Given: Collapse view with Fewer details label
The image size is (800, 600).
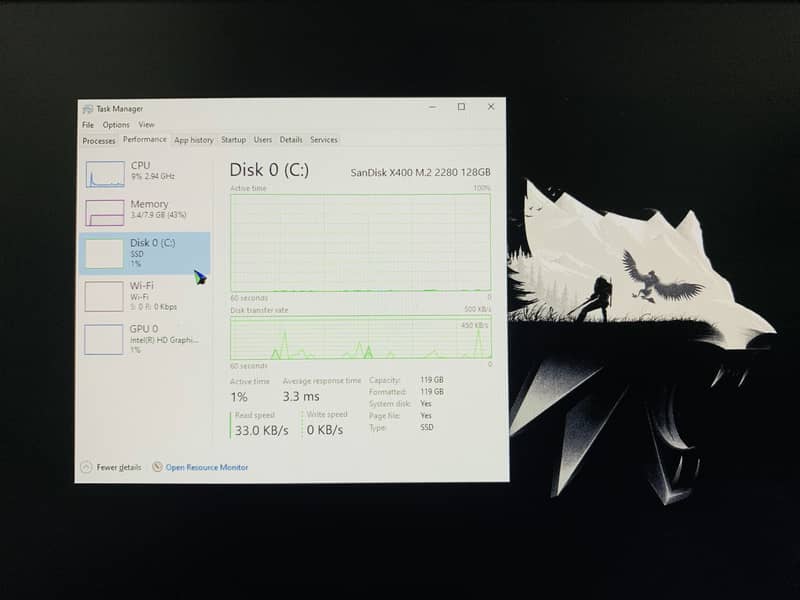Looking at the screenshot, I should (119, 467).
